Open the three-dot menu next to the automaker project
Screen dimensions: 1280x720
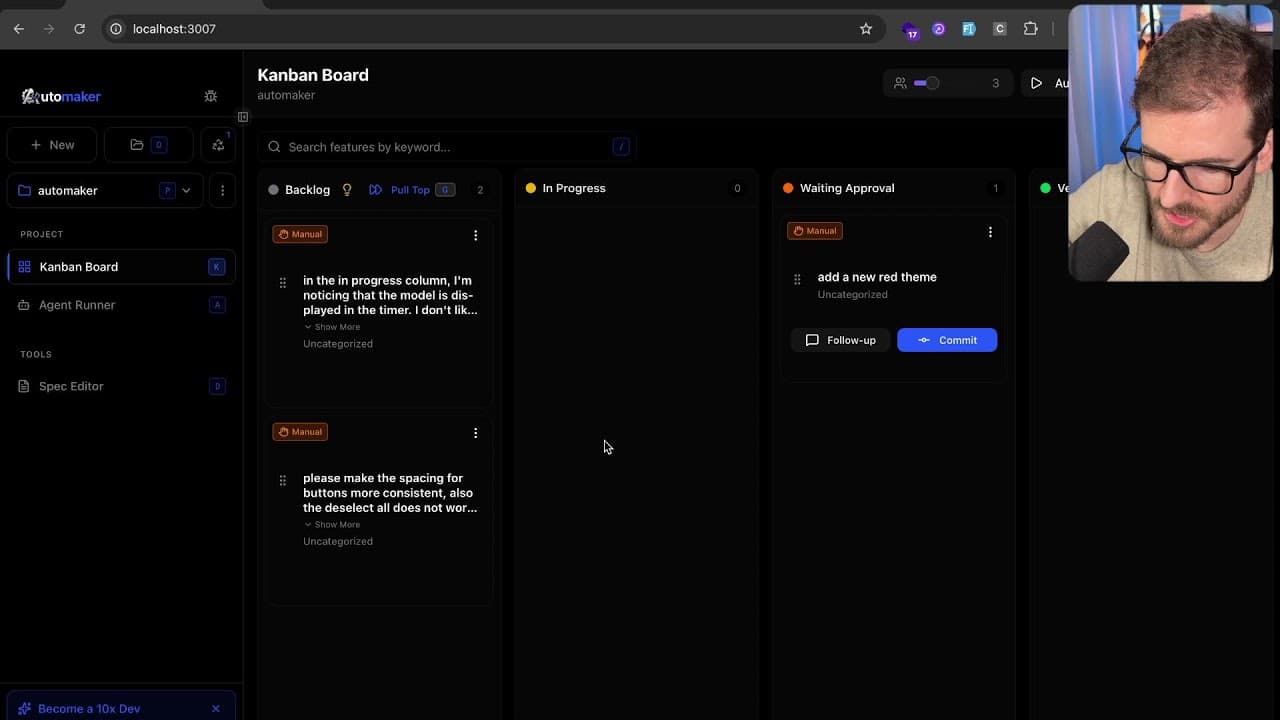222,190
